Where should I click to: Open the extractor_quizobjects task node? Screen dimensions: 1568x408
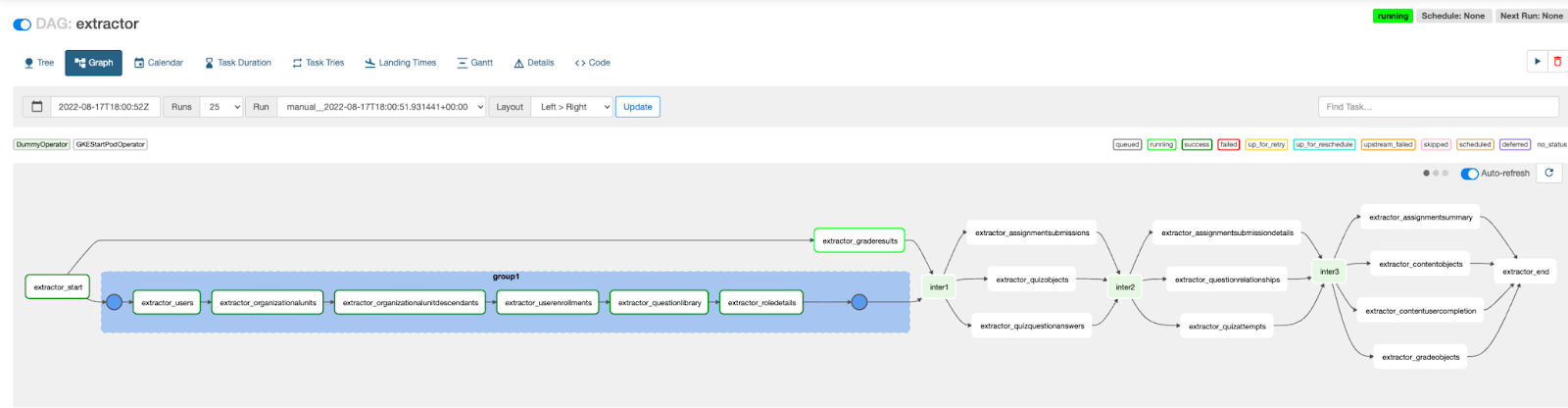[1032, 280]
